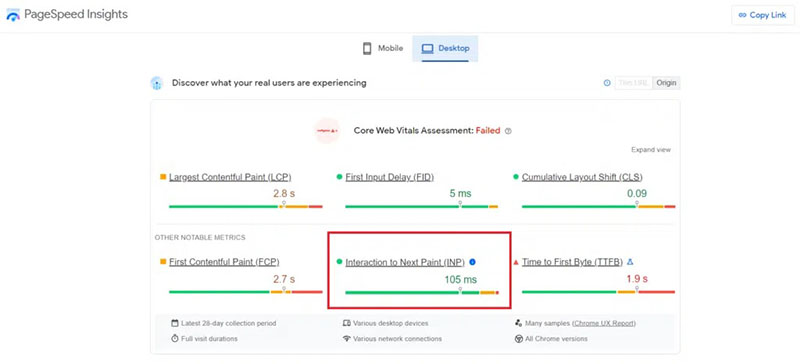
Task: Click Various network connections text
Action: 397,338
